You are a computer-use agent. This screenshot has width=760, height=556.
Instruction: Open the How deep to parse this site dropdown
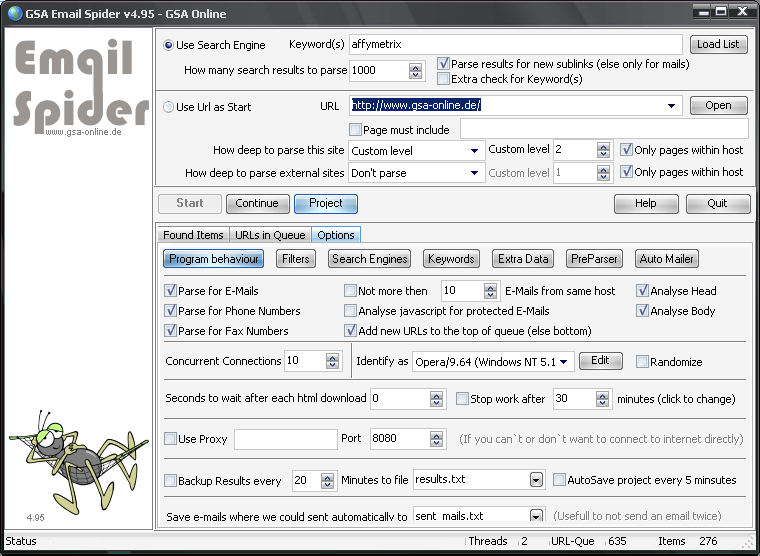(416, 151)
